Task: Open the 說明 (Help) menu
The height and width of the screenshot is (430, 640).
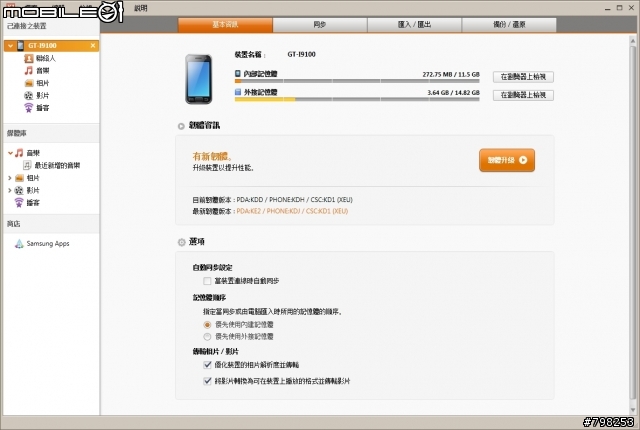Action: [141, 8]
